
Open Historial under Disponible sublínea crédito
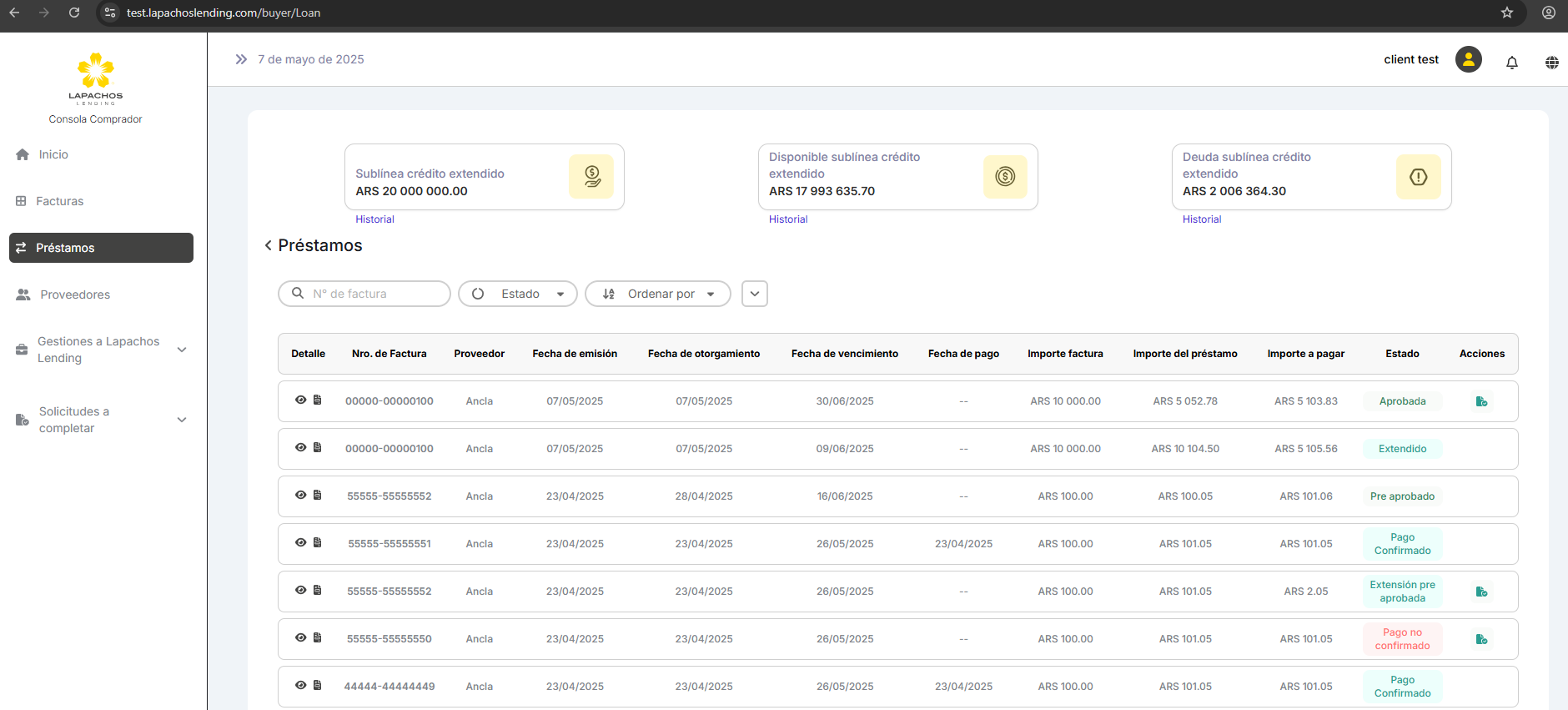click(787, 219)
